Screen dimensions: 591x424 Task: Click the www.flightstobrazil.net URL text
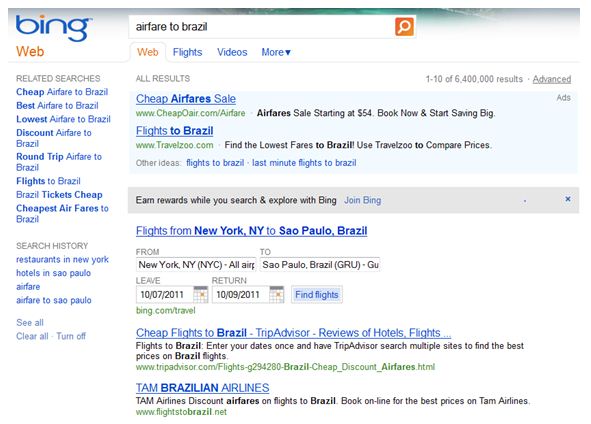tap(181, 412)
